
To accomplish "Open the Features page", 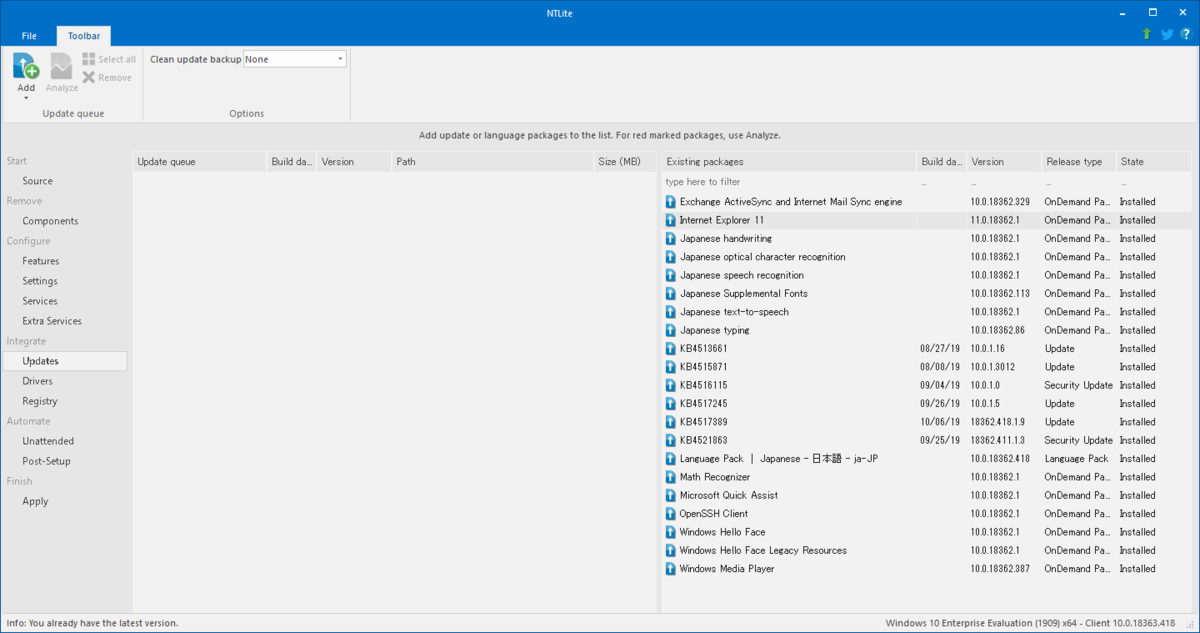I will point(40,261).
